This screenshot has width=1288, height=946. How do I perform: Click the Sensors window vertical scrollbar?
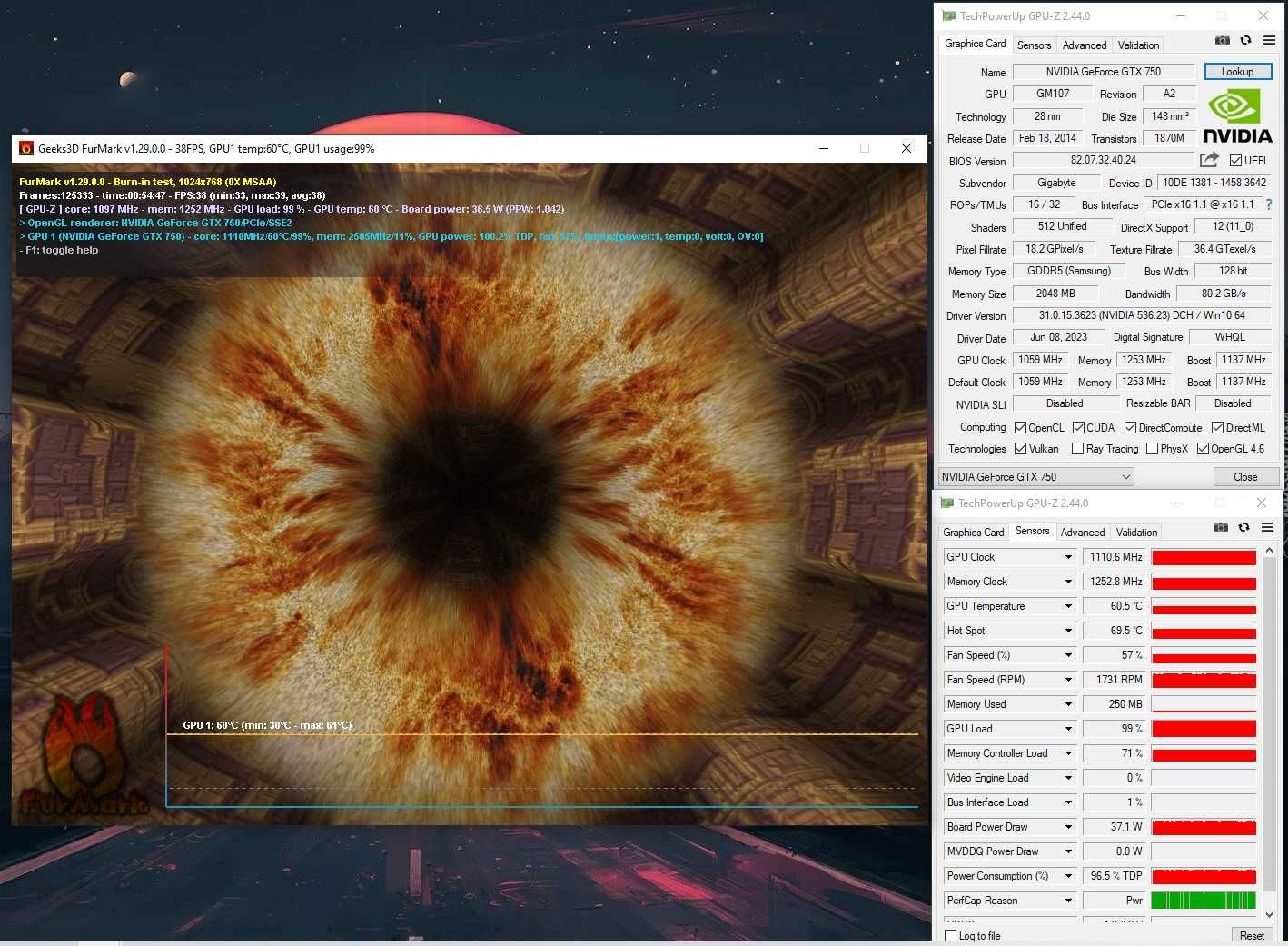[1269, 722]
